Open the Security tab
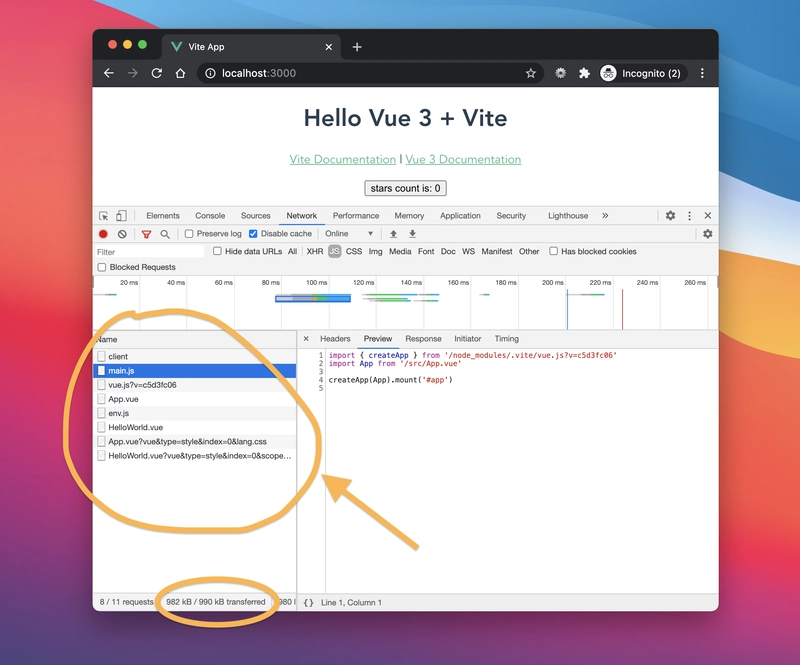Image resolution: width=800 pixels, height=665 pixels. tap(511, 216)
